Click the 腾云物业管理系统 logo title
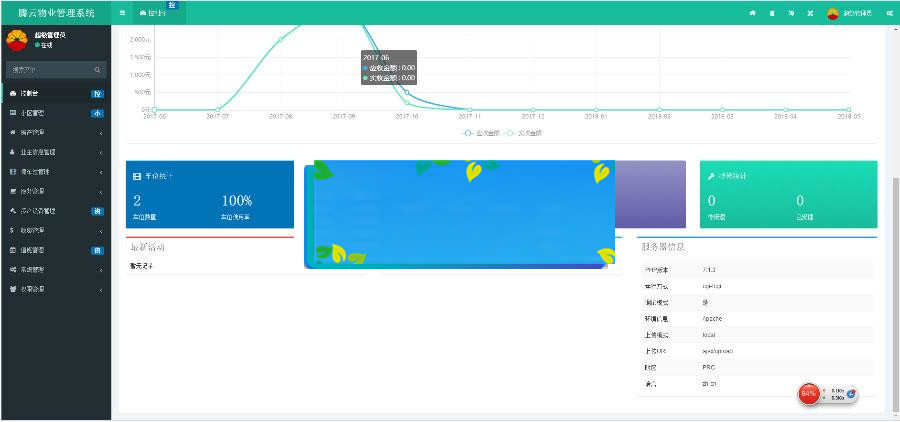Viewport: 900px width, 422px height. (x=55, y=13)
